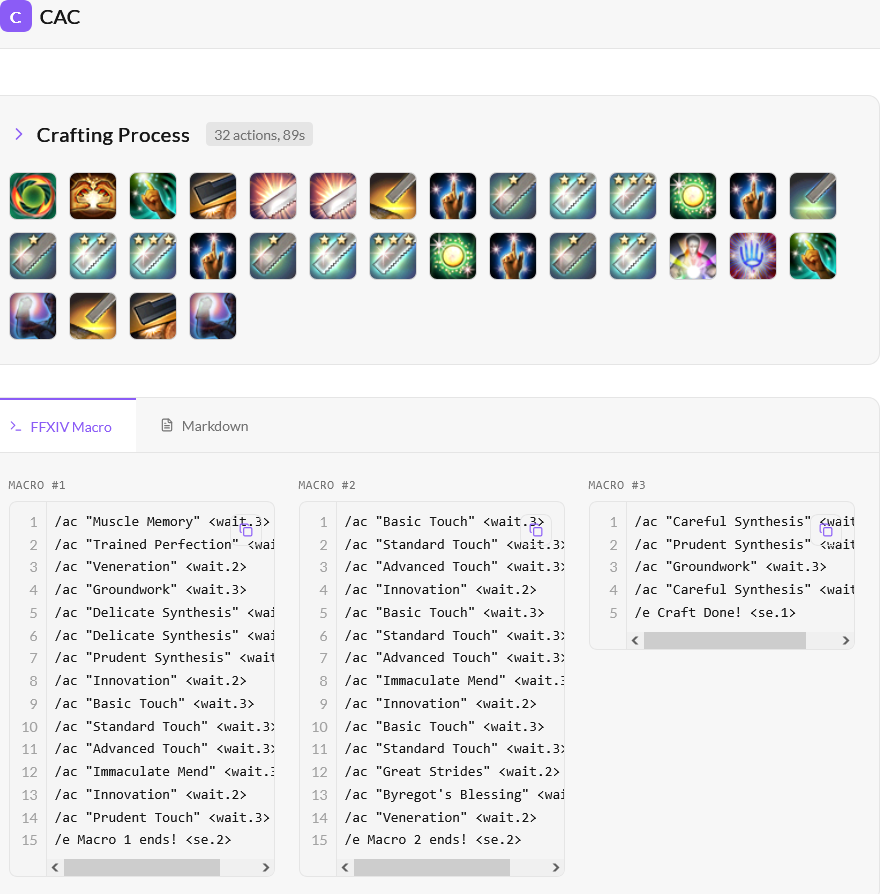Click the first Basic Touch one-star icon

point(513,196)
